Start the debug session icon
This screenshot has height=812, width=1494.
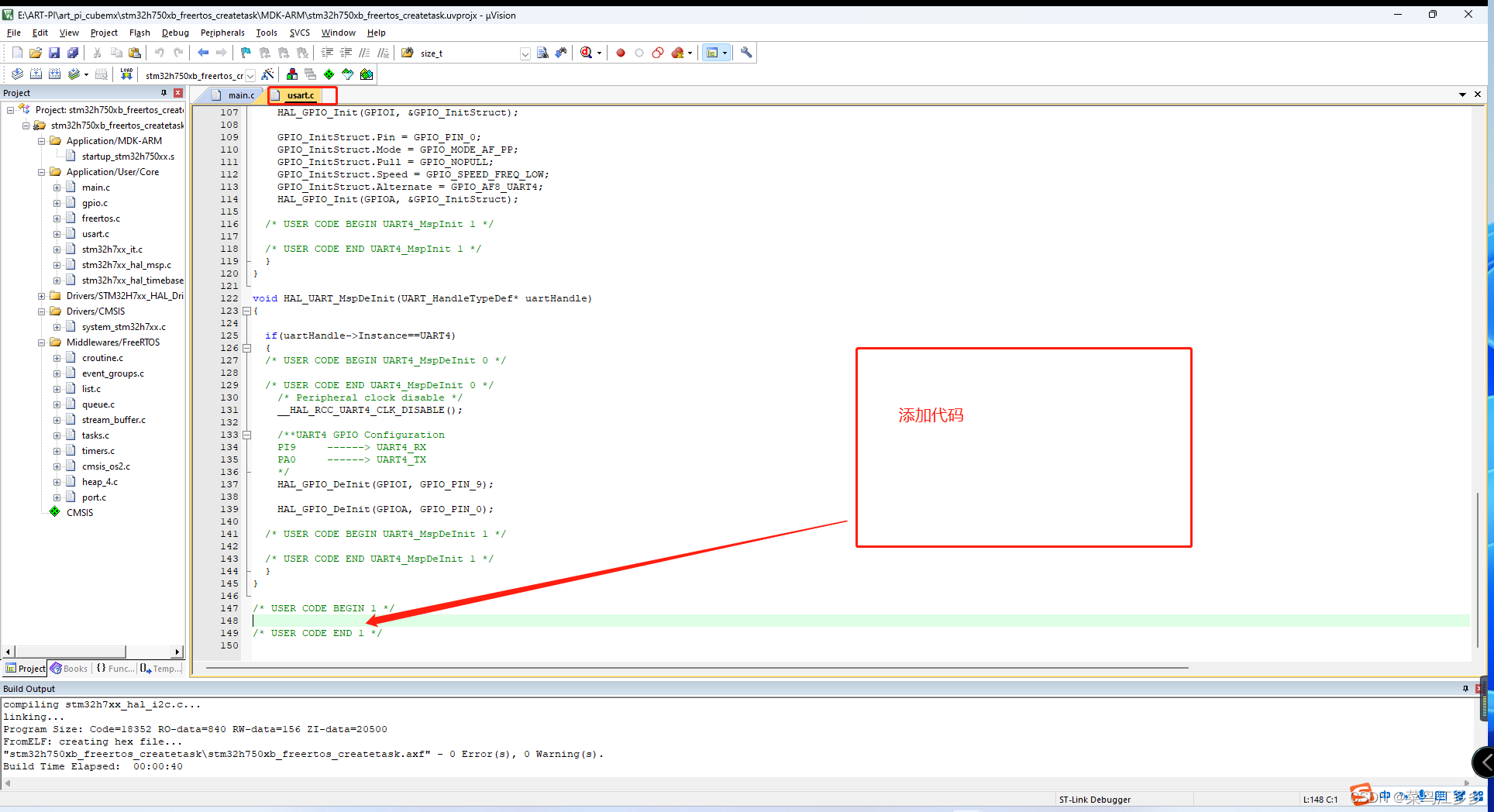[x=587, y=53]
